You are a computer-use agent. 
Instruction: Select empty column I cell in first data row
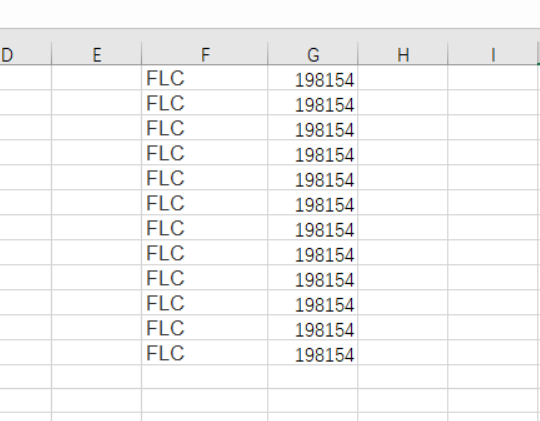click(493, 78)
